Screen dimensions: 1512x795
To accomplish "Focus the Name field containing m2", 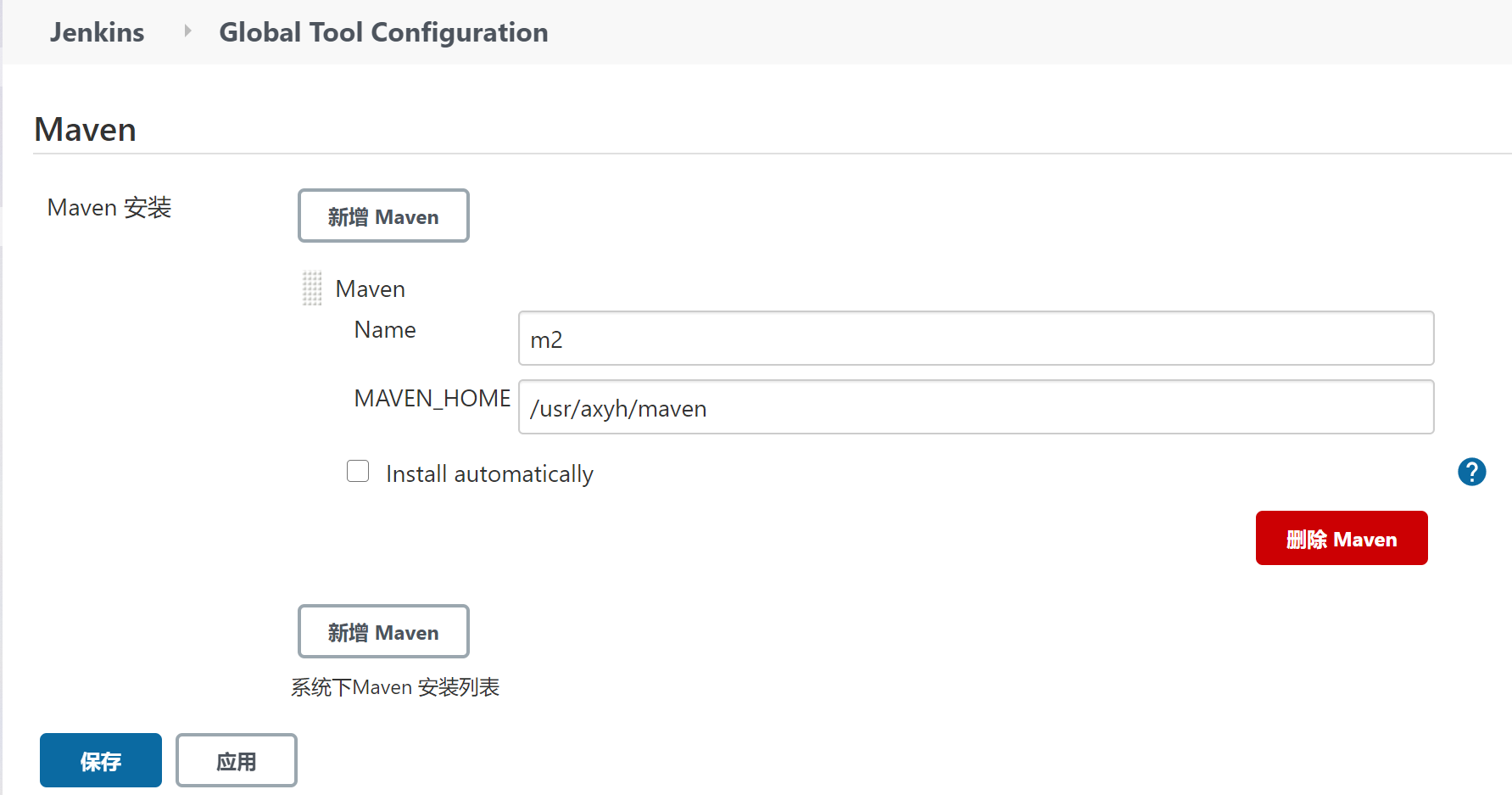I will (976, 339).
